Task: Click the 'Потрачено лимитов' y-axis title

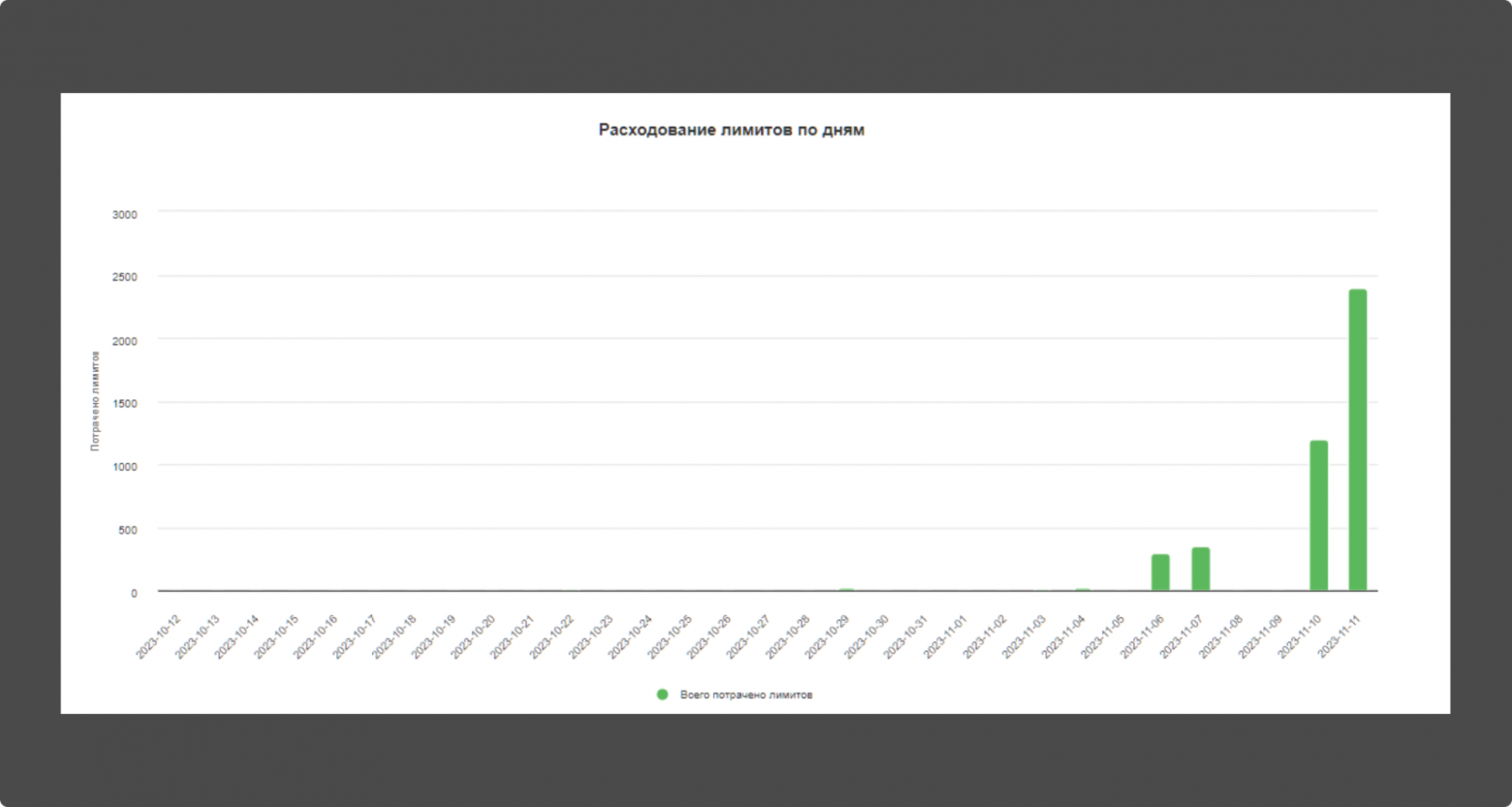Action: click(x=95, y=401)
